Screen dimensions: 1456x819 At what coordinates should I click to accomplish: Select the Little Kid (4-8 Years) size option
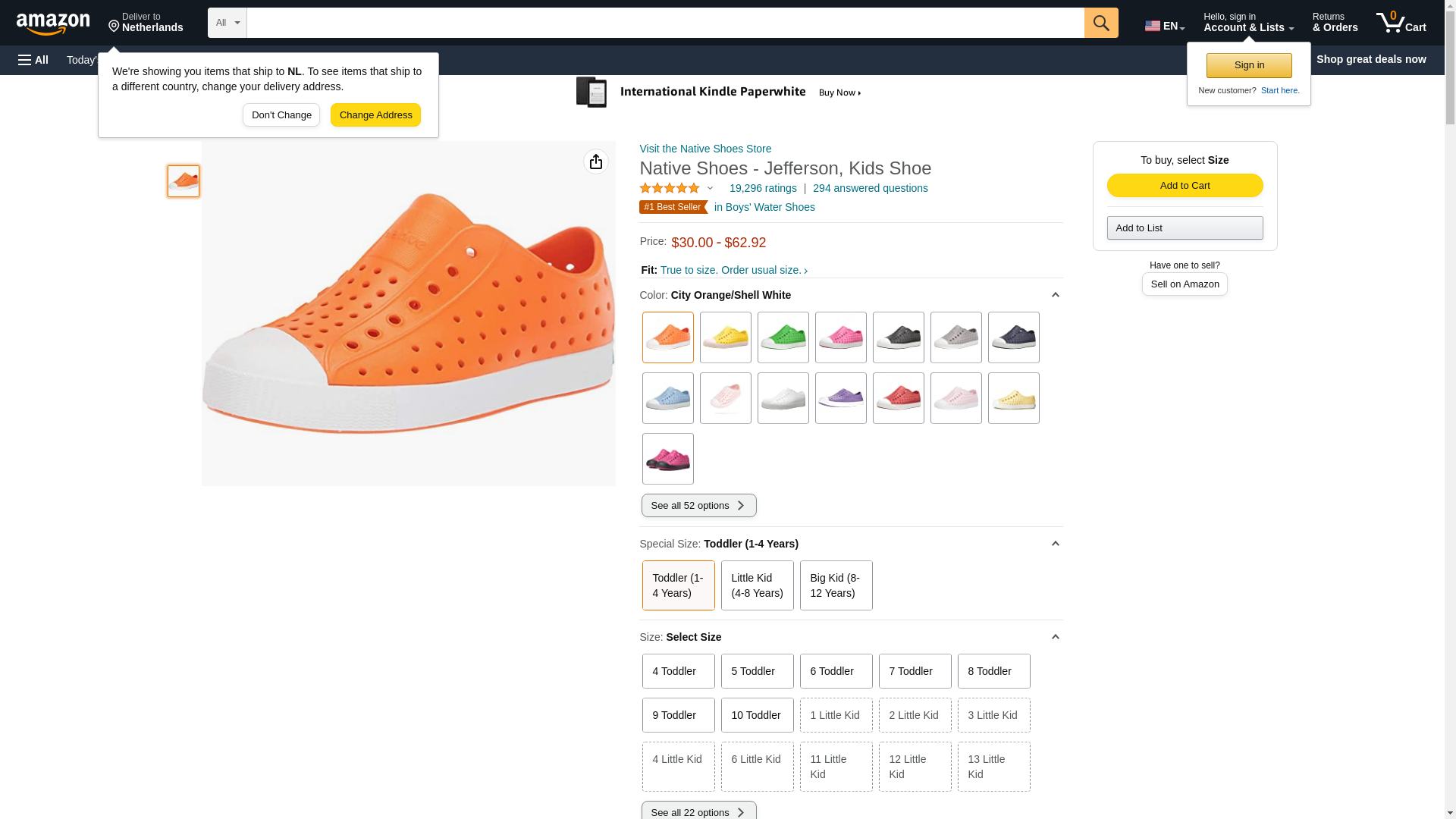(757, 585)
